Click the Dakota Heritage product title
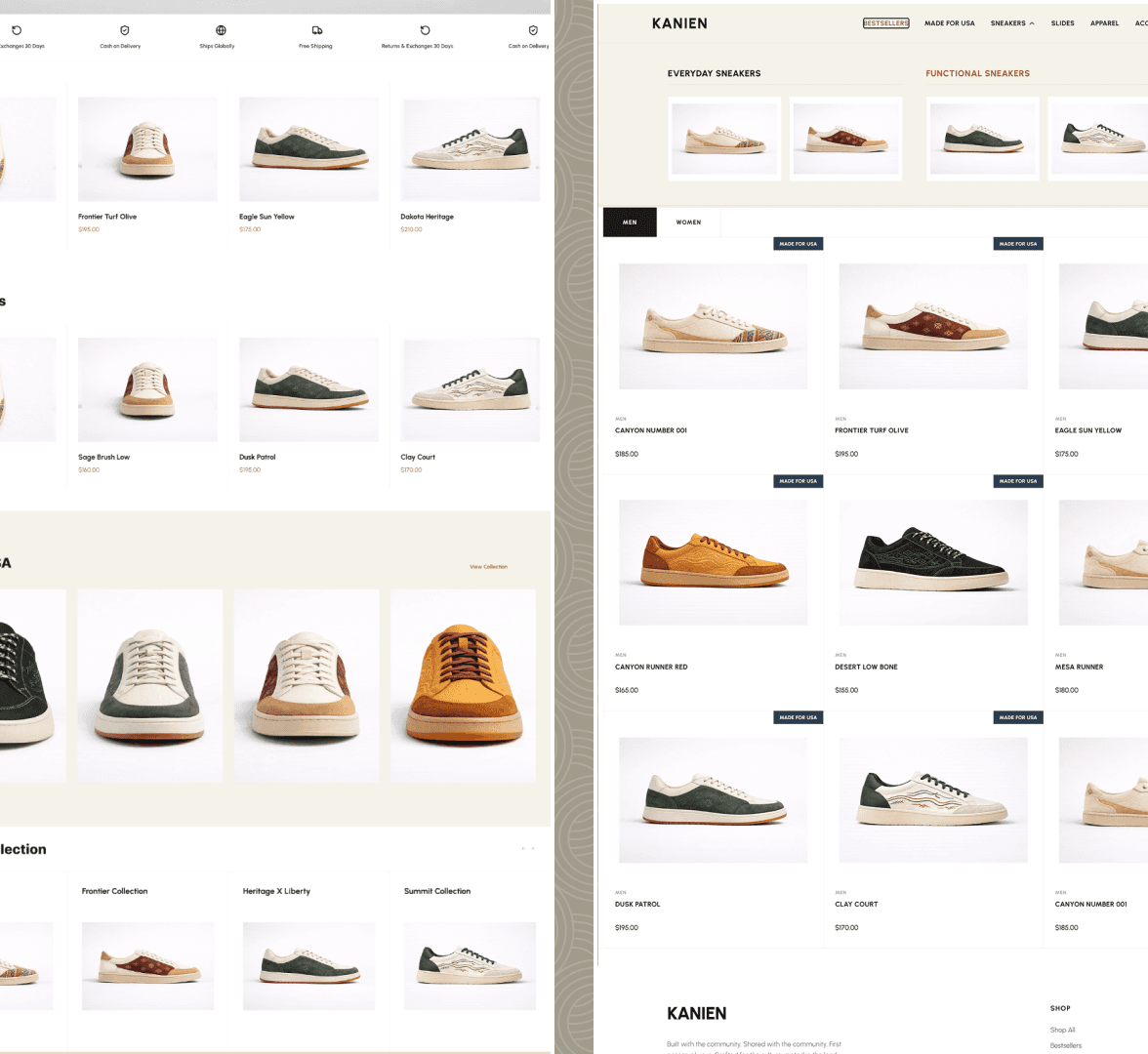 point(427,217)
